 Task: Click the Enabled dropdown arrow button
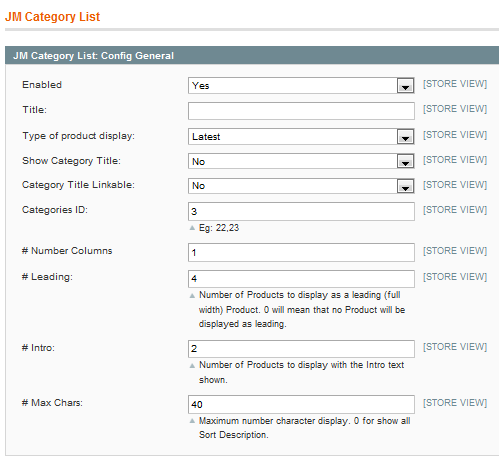405,86
